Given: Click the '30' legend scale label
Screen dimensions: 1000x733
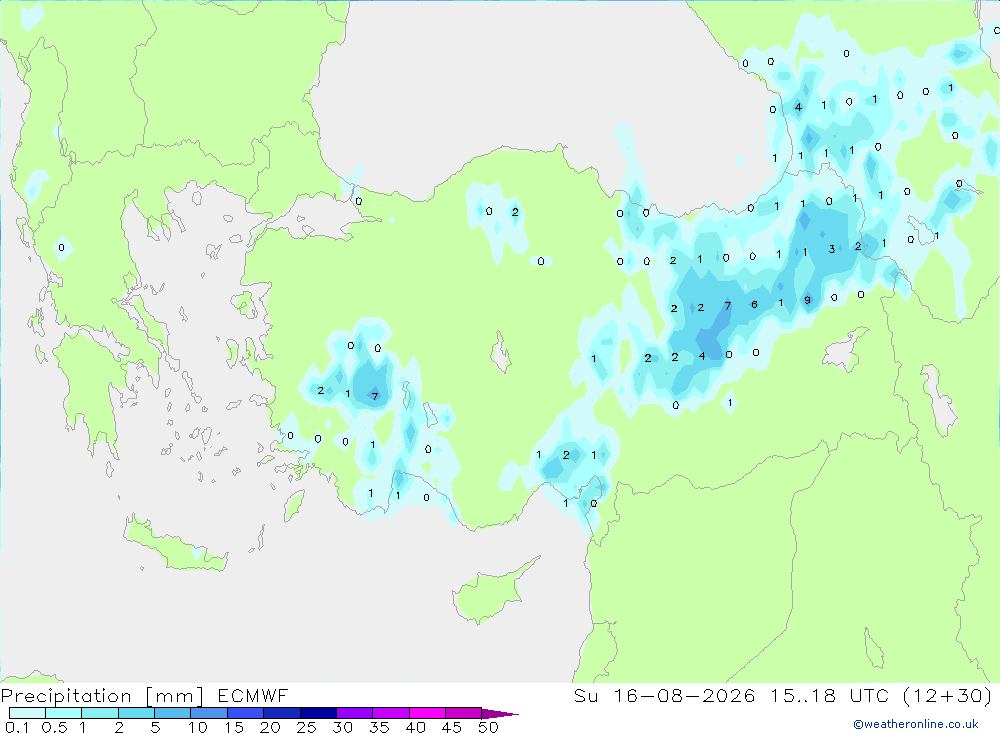Looking at the screenshot, I should coord(342,727).
